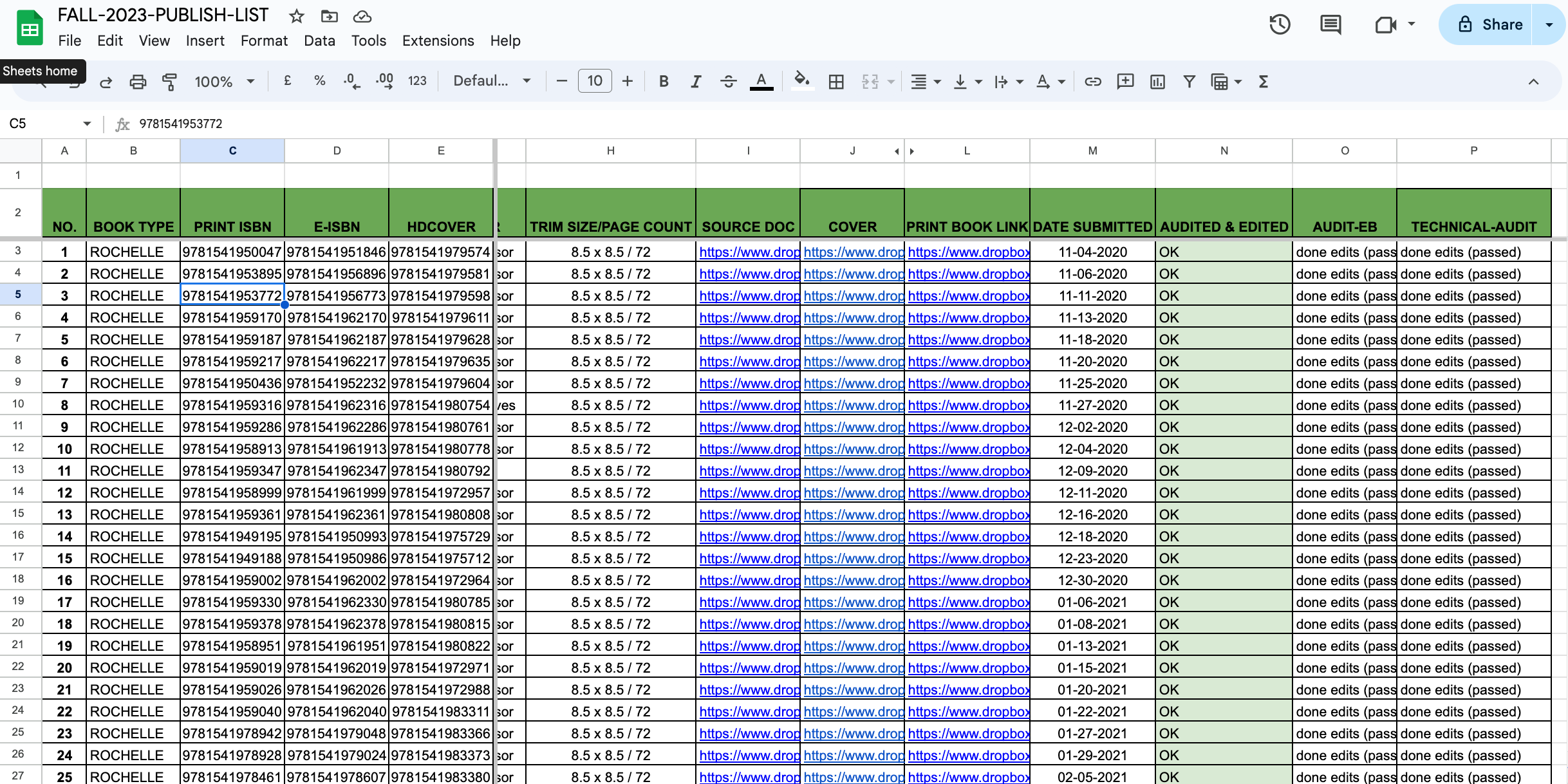Insert a link with link icon
The image size is (1568, 784).
tap(1092, 82)
